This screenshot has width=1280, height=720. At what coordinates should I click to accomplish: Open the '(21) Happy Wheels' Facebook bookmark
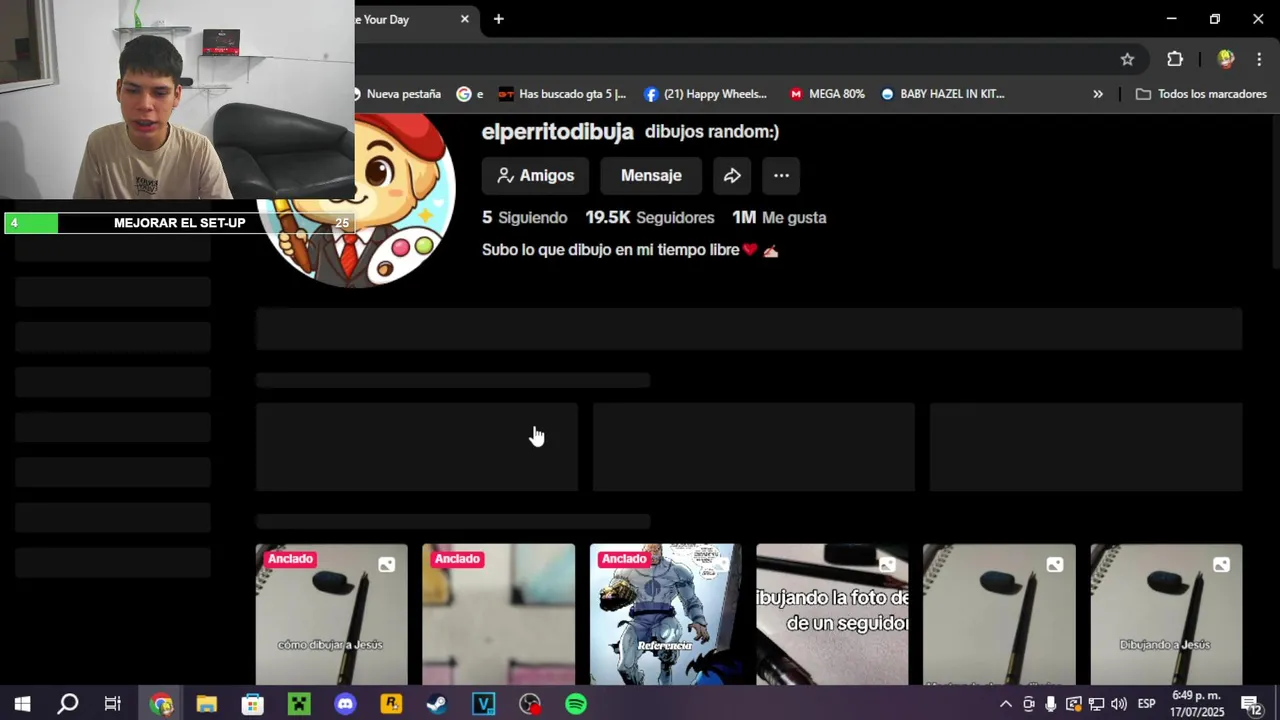click(706, 94)
